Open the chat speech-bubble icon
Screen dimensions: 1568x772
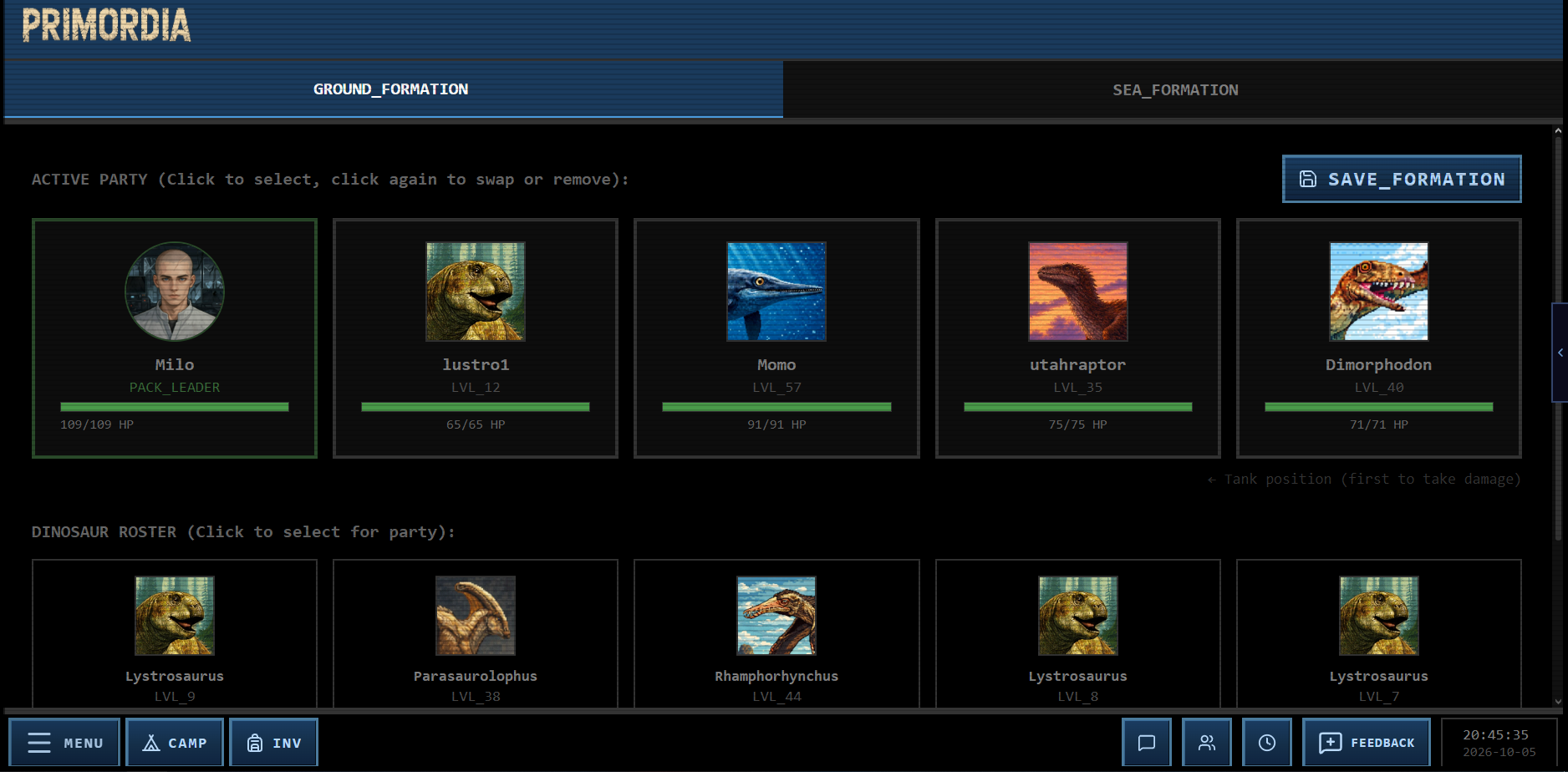tap(1147, 743)
